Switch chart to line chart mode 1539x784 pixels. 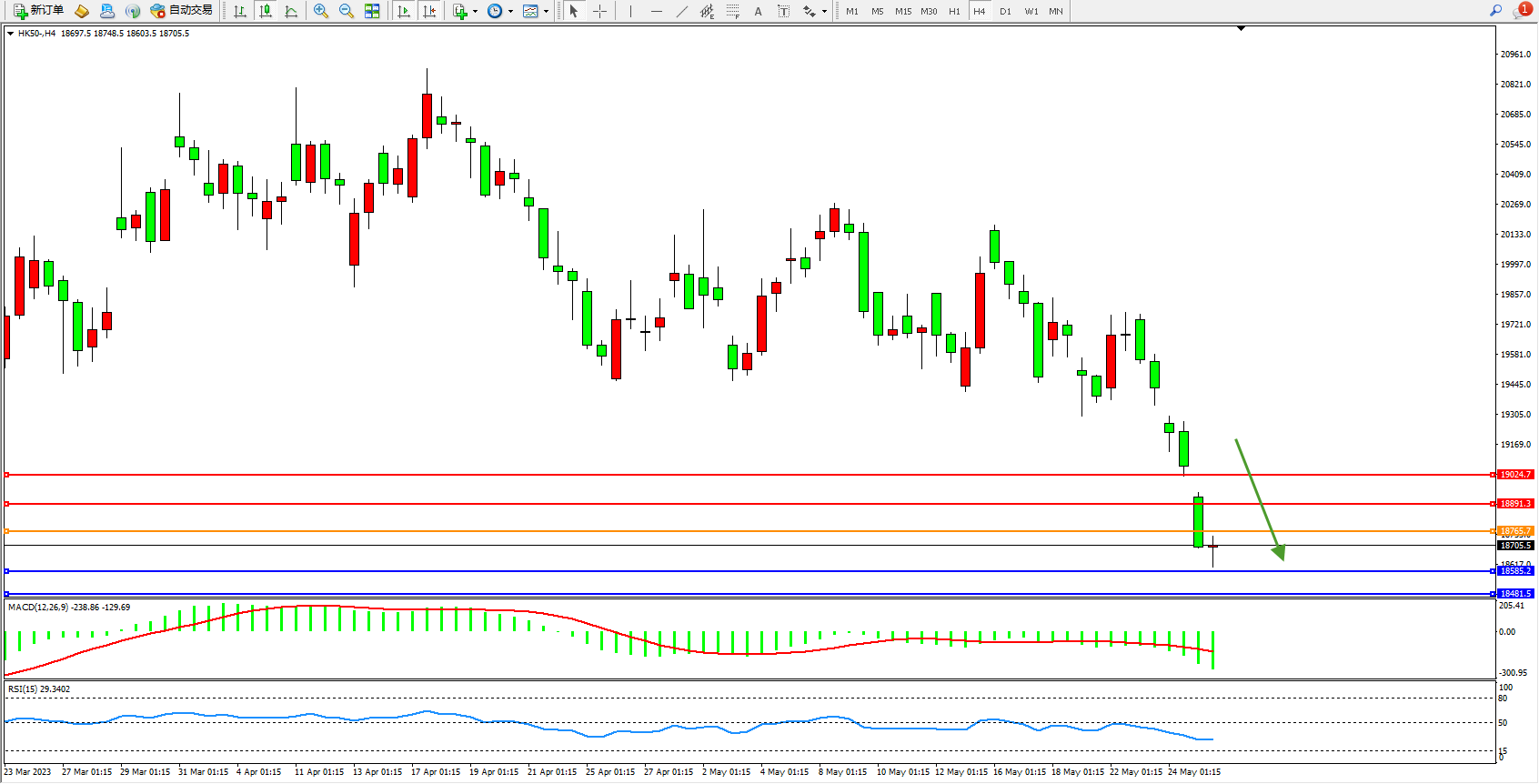point(291,11)
